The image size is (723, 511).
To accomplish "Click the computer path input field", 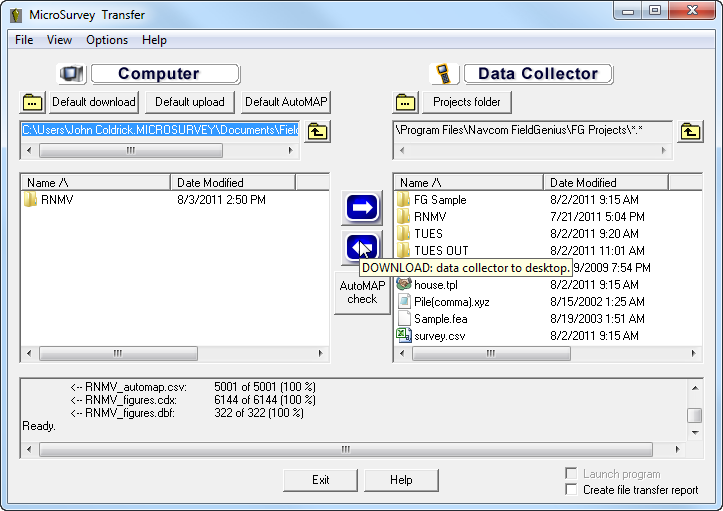I will [160, 131].
